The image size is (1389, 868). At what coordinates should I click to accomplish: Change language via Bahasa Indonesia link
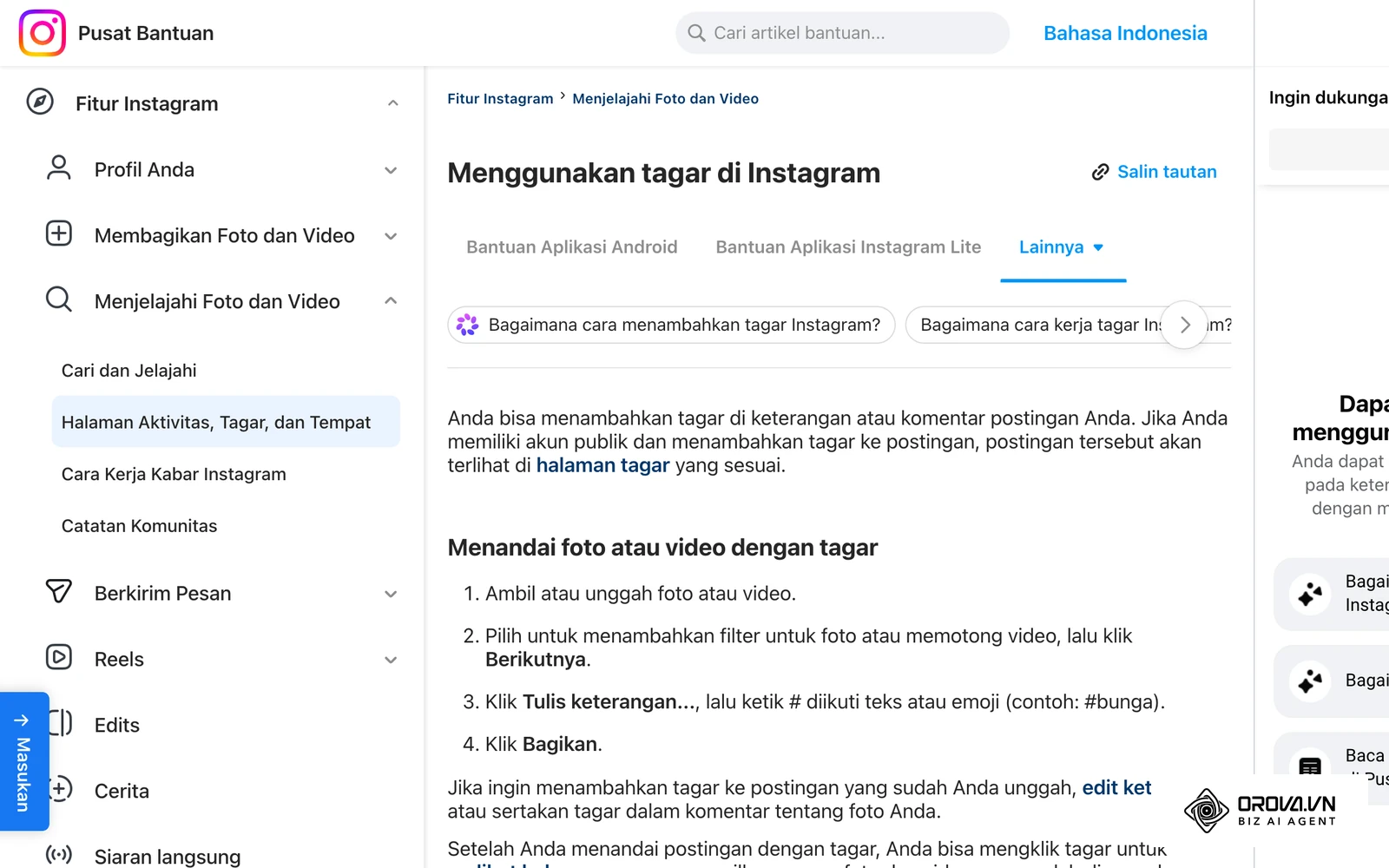coord(1125,33)
